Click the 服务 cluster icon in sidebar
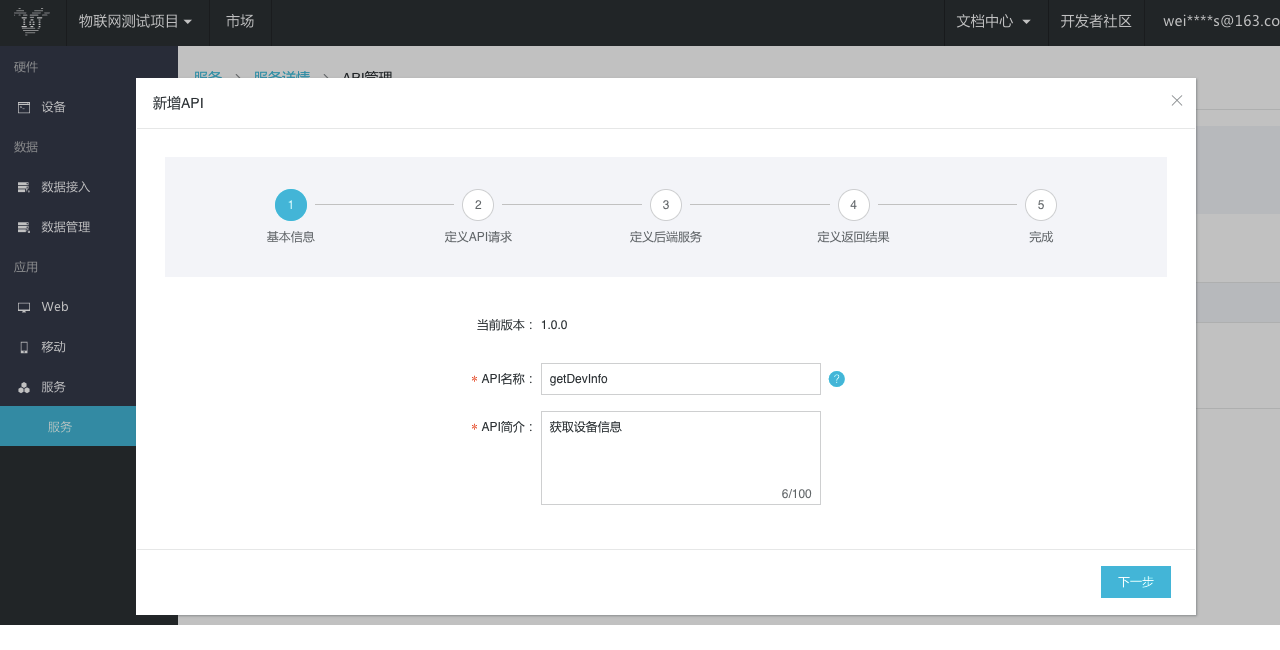This screenshot has width=1280, height=650. tap(24, 387)
